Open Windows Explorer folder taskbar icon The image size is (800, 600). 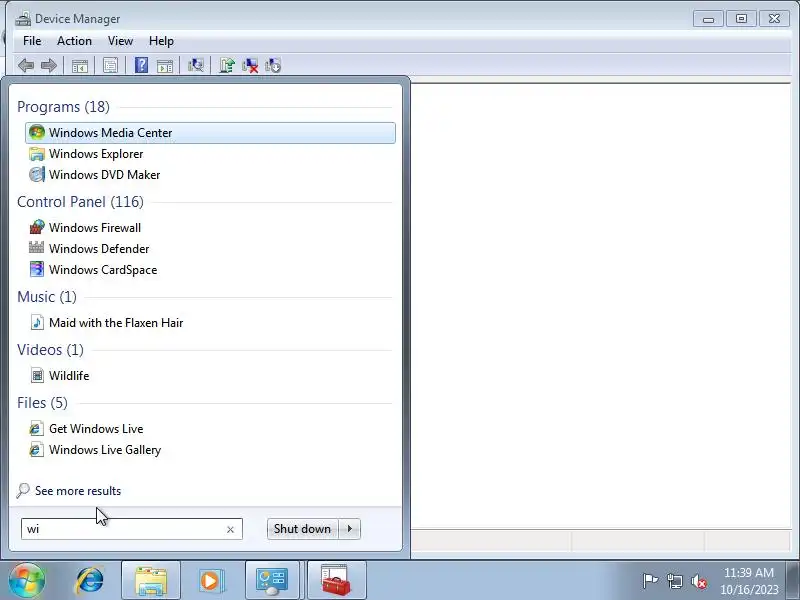pyautogui.click(x=151, y=581)
